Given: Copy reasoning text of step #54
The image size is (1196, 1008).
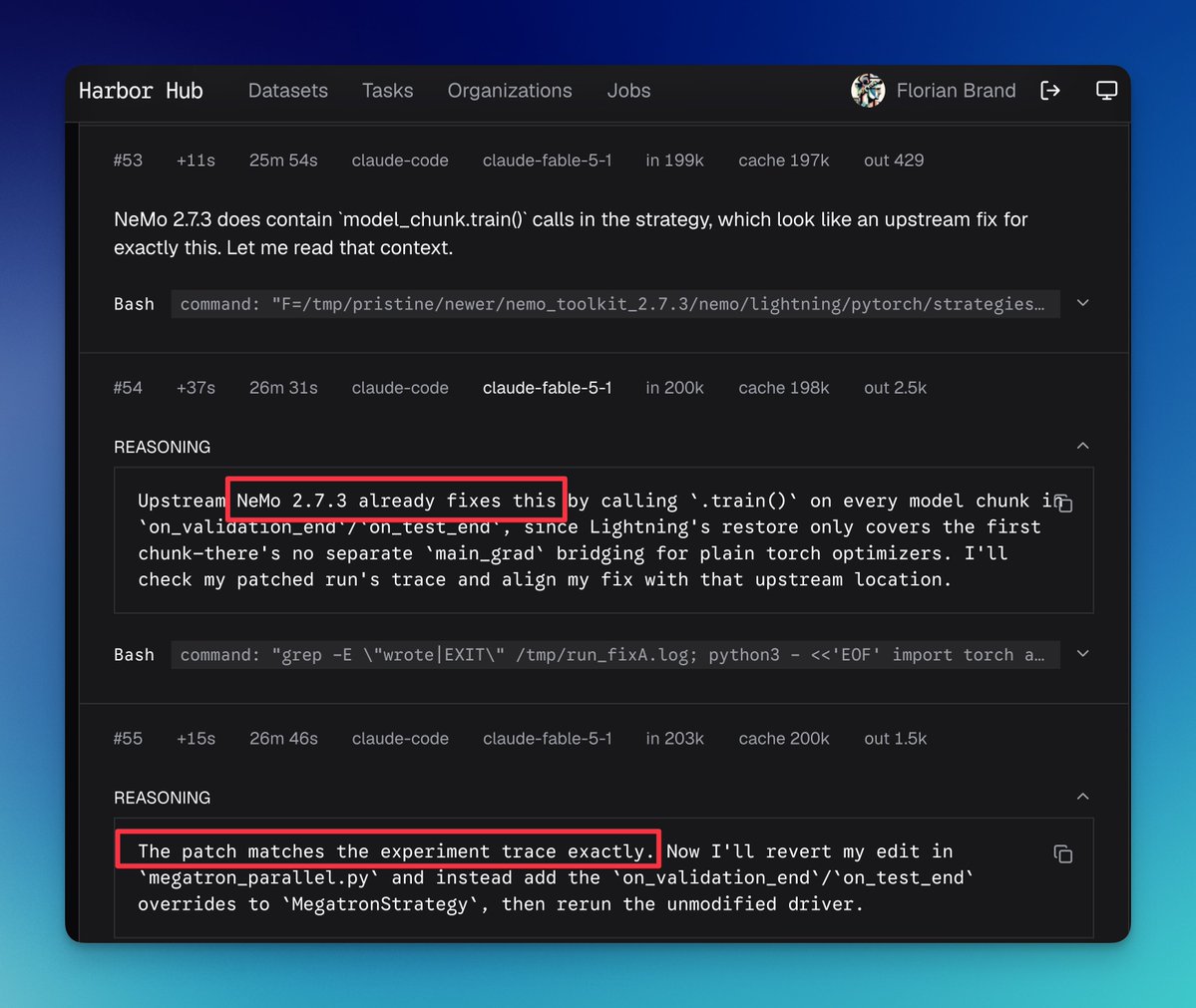Looking at the screenshot, I should [x=1064, y=504].
